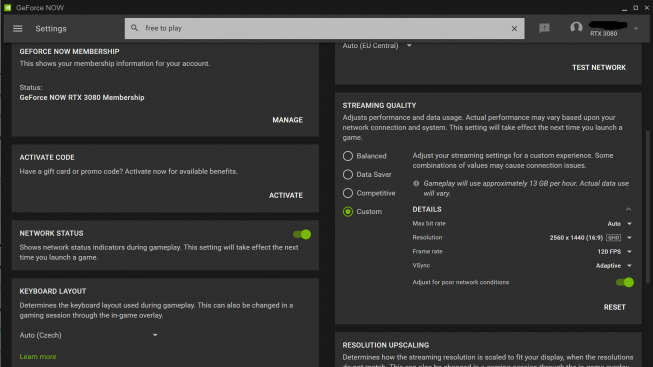
Task: Expand the account dropdown arrow
Action: 636,28
